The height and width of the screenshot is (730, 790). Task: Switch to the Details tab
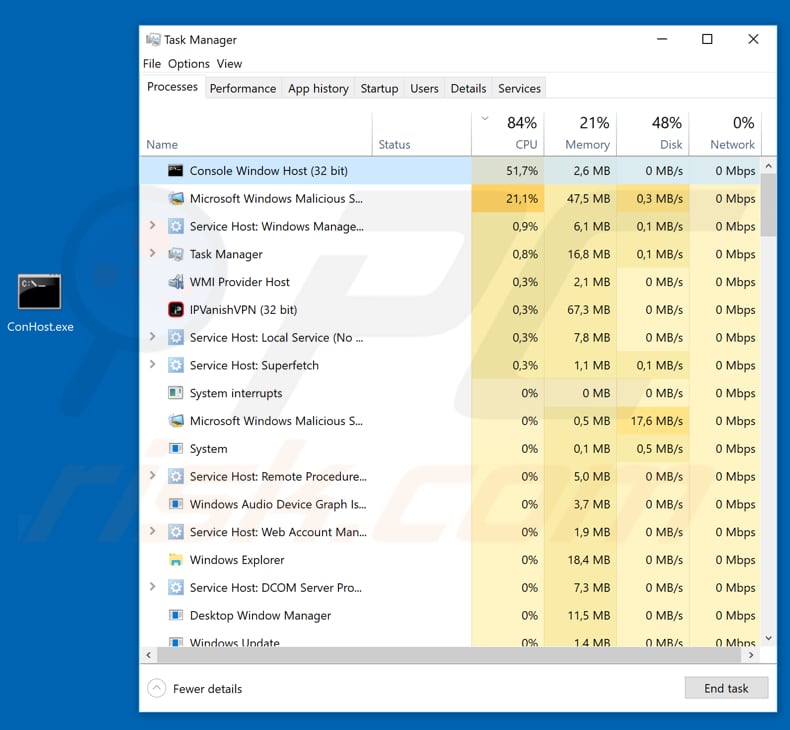pos(468,89)
